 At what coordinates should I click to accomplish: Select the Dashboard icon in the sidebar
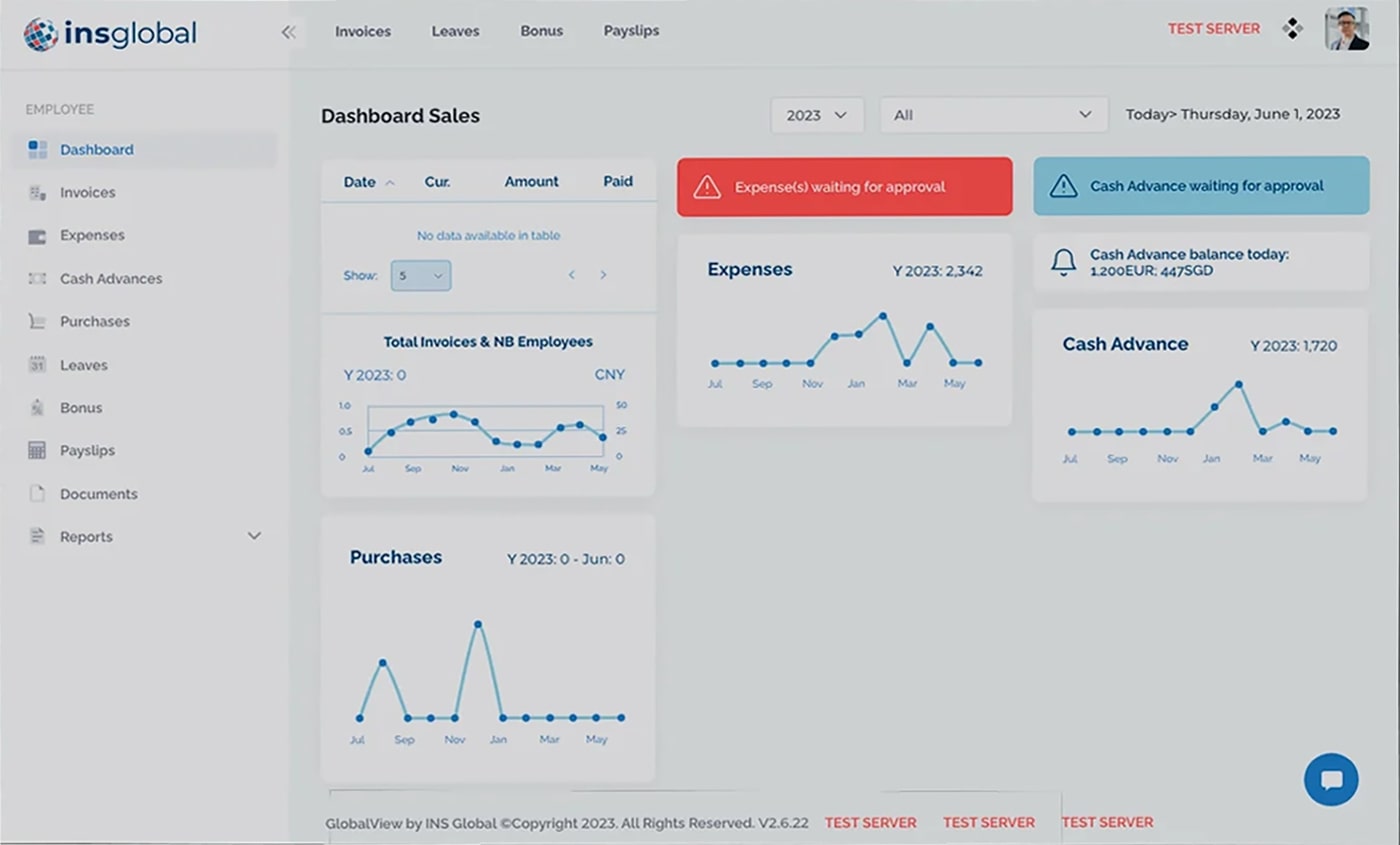click(36, 149)
